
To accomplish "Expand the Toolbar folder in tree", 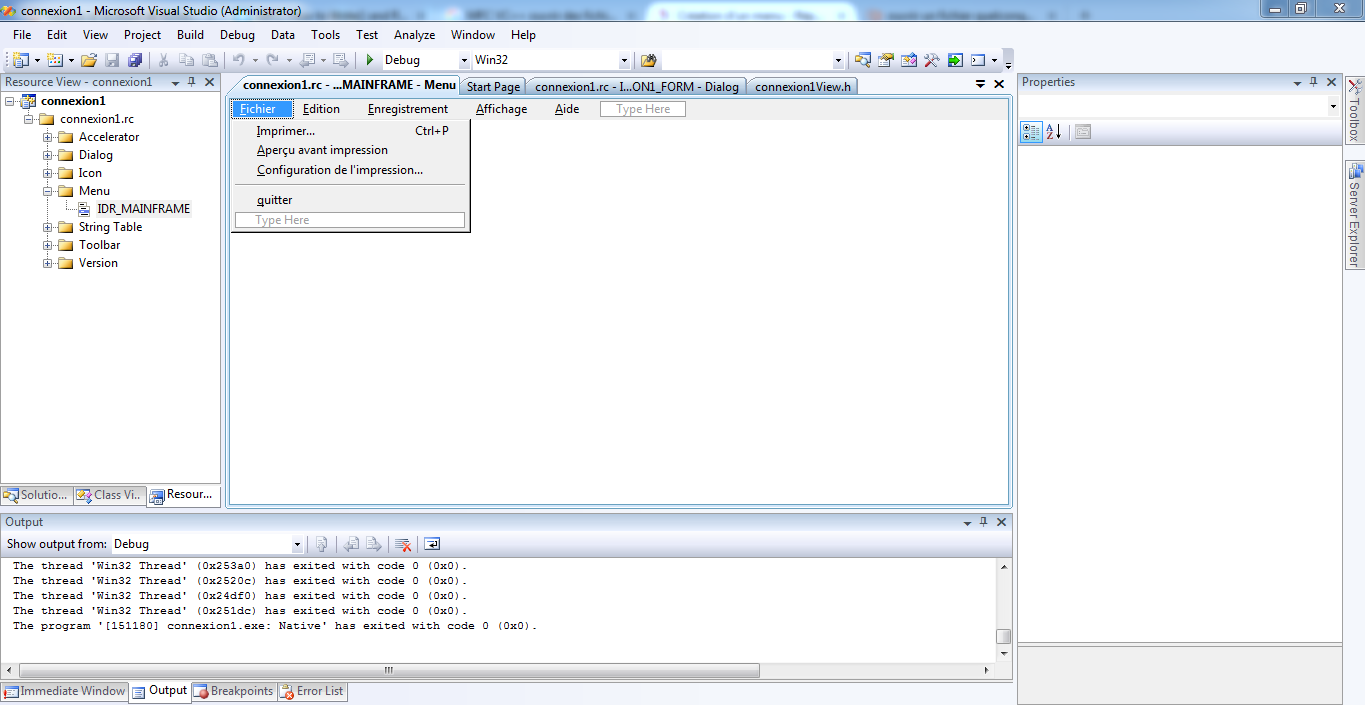I will 48,245.
